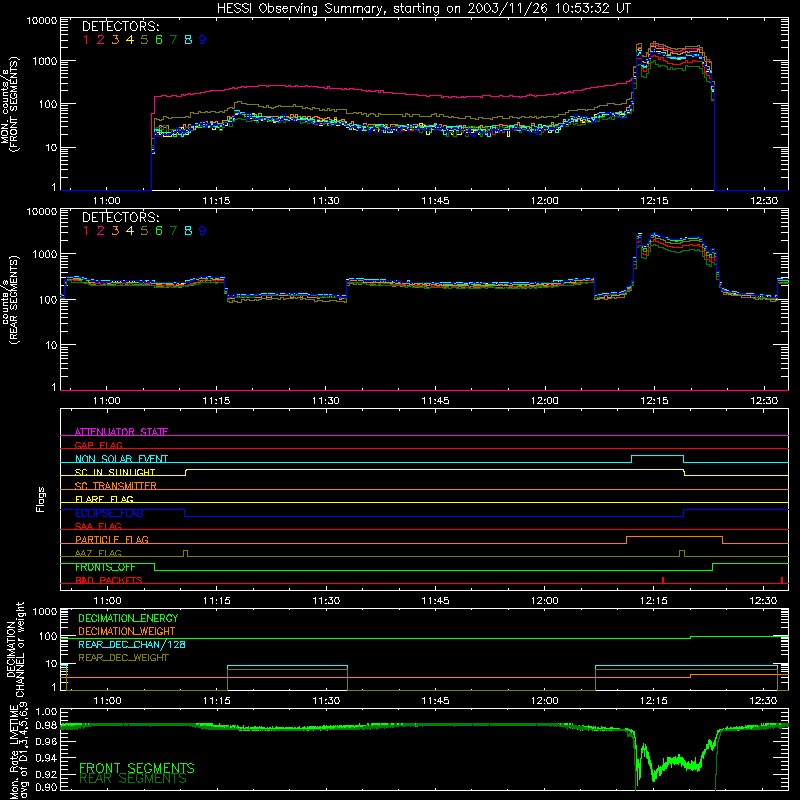Click the REAR_DEC_CHAN/128 legend label
This screenshot has width=800, height=800.
132,644
